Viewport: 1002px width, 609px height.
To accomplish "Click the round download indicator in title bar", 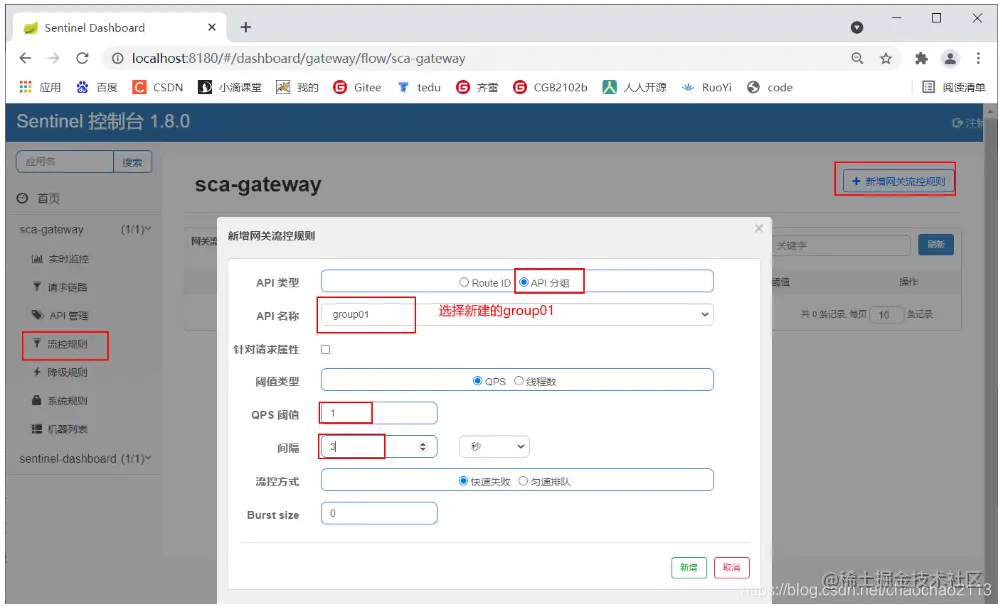I will [x=857, y=27].
